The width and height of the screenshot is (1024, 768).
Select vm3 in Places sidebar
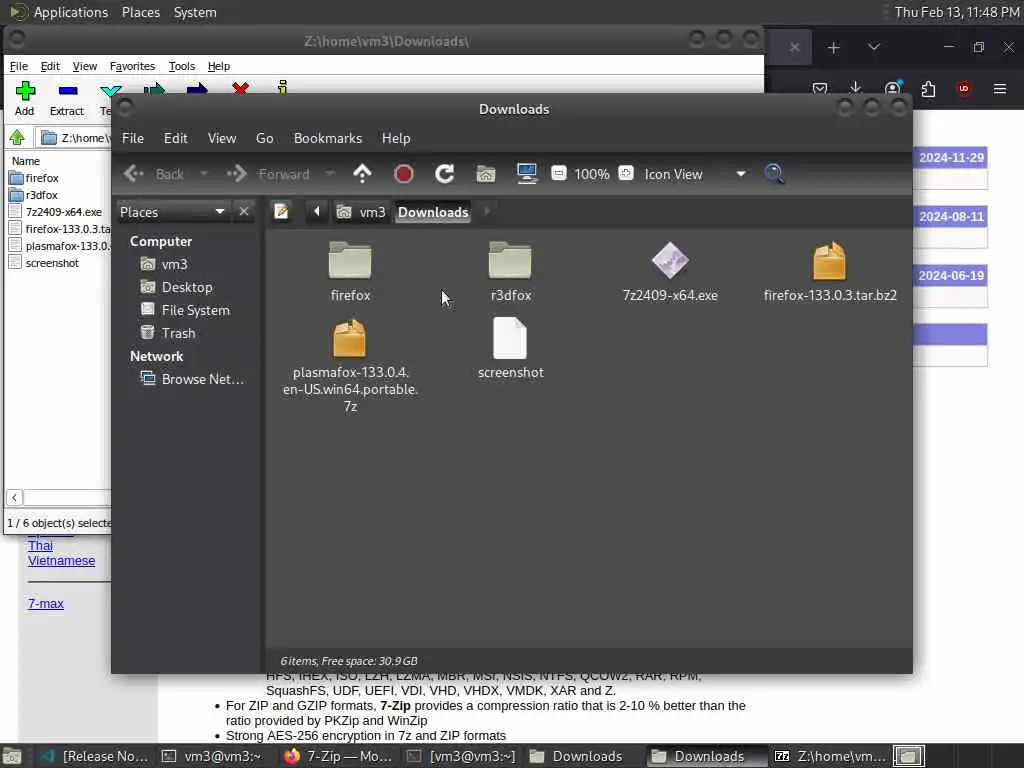pyautogui.click(x=163, y=264)
